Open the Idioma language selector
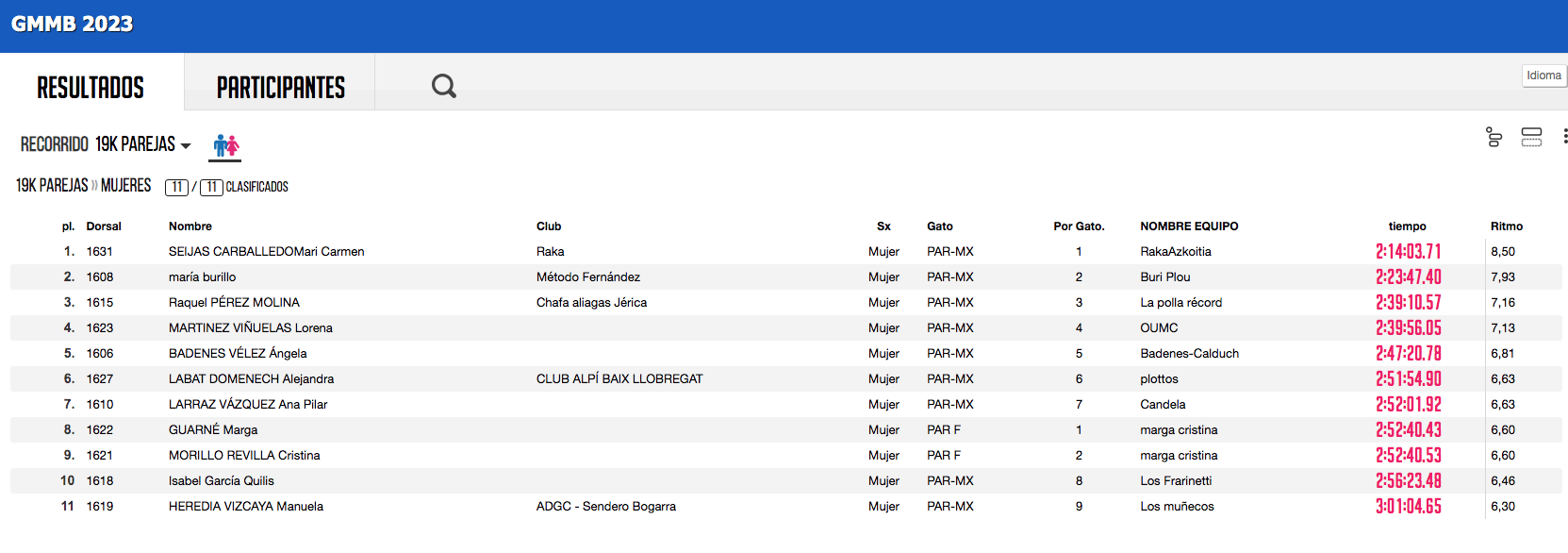This screenshot has height=553, width=1568. click(x=1543, y=75)
